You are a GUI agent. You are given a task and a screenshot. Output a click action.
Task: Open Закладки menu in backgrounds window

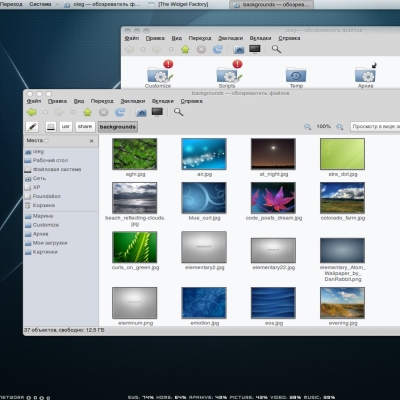point(133,101)
